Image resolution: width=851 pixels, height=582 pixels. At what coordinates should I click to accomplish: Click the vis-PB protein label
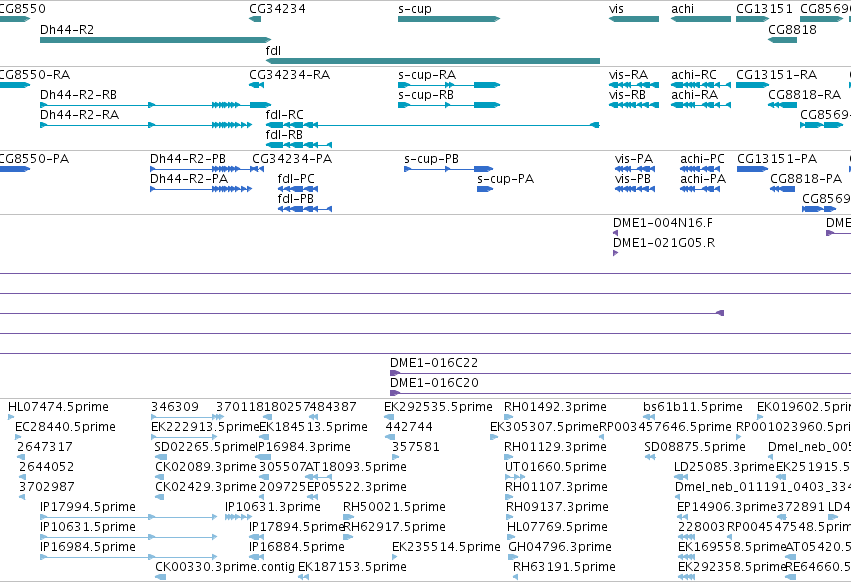tap(633, 179)
